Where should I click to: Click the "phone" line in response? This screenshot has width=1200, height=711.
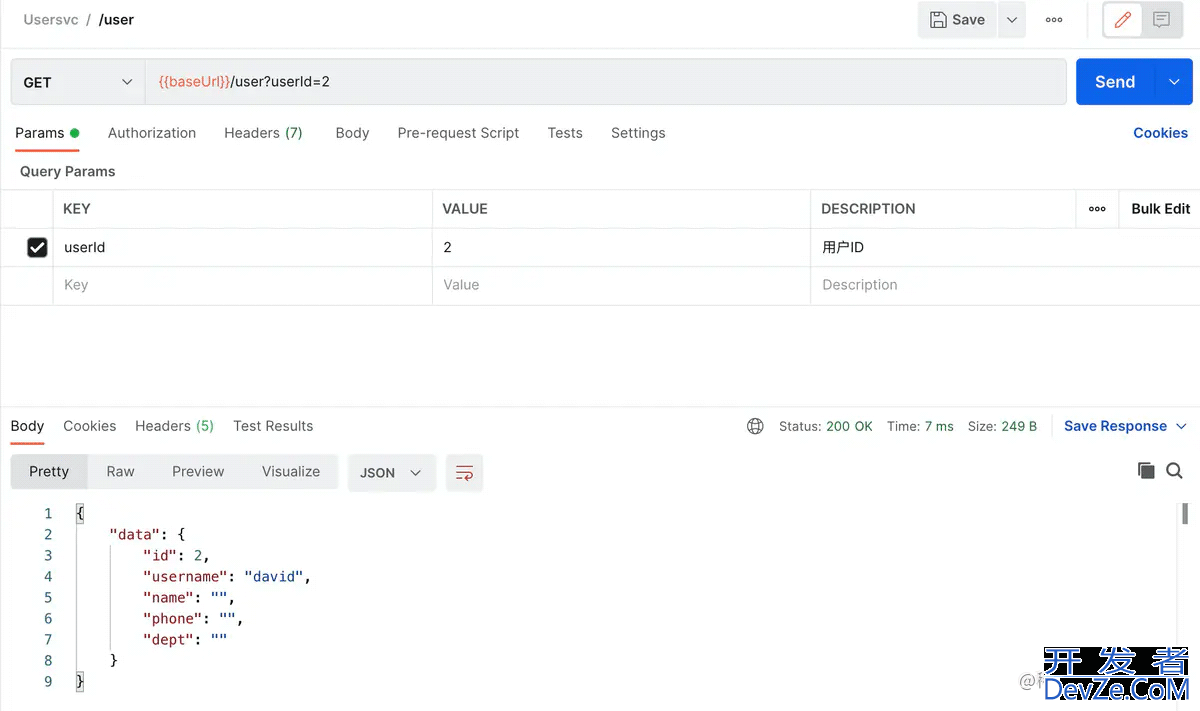pyautogui.click(x=193, y=619)
